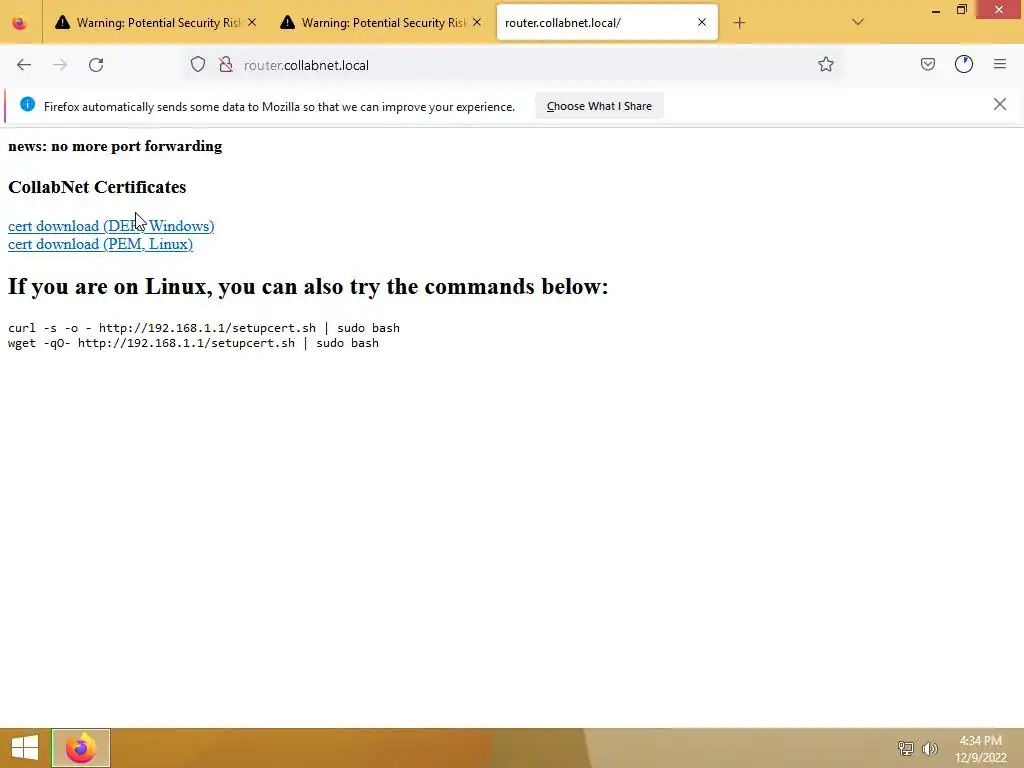Click Choose What I Share button
Screen dimensions: 1024x768
(x=600, y=106)
